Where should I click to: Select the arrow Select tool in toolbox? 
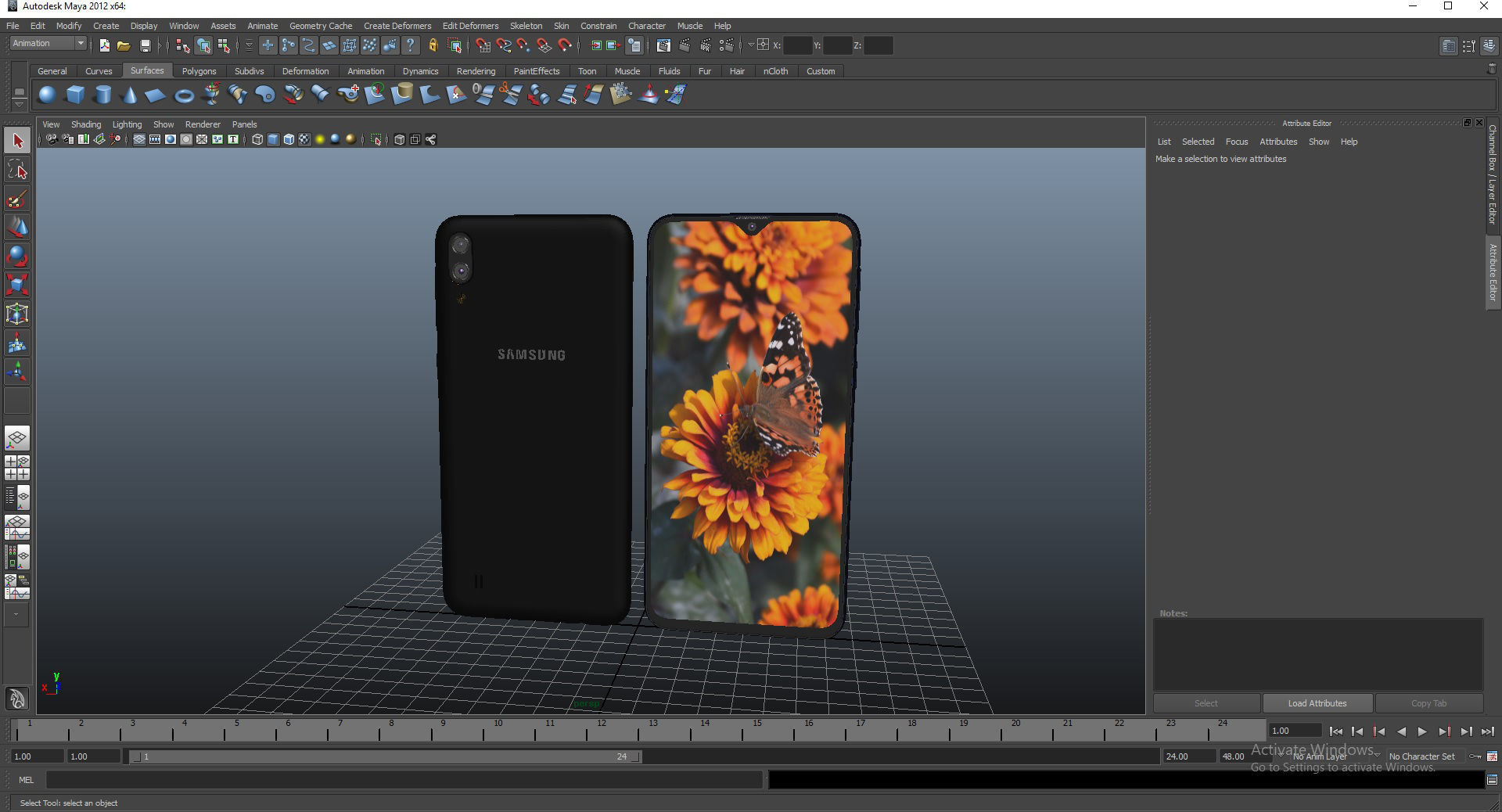click(x=17, y=142)
